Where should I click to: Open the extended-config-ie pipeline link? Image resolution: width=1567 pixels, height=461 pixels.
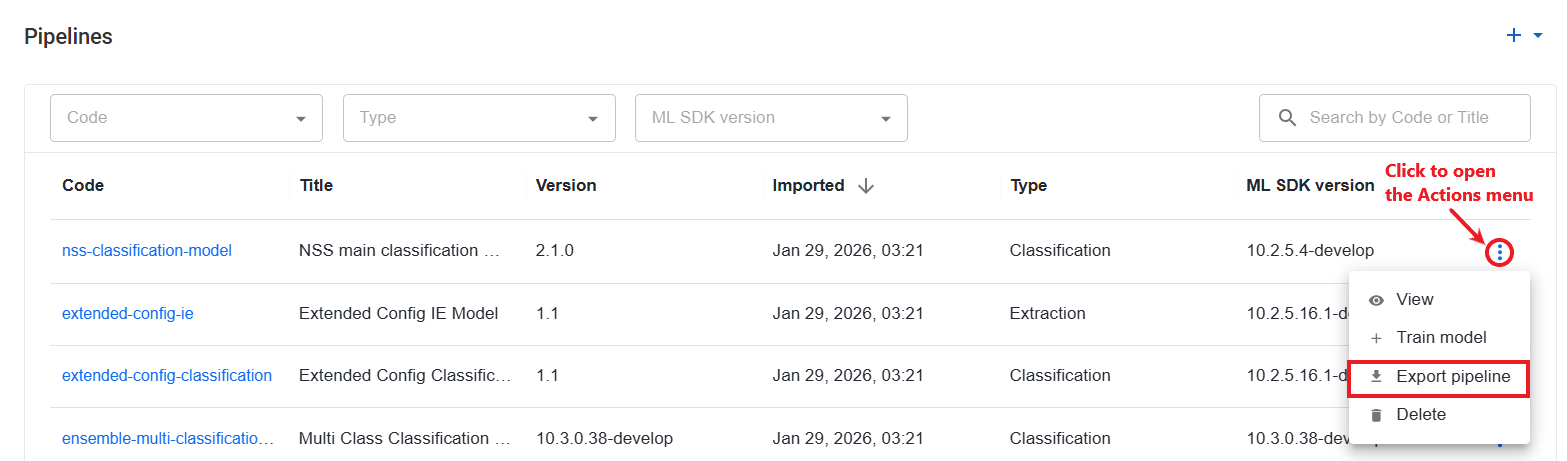click(128, 314)
